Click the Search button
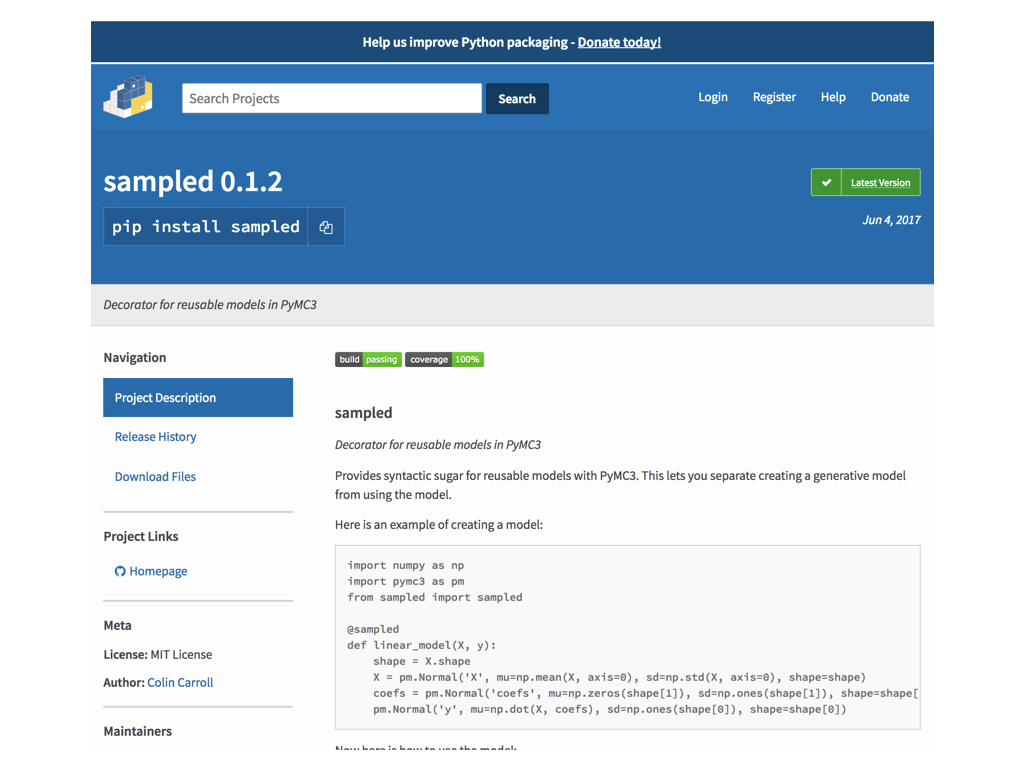Image resolution: width=1024 pixels, height=768 pixels. pos(517,99)
